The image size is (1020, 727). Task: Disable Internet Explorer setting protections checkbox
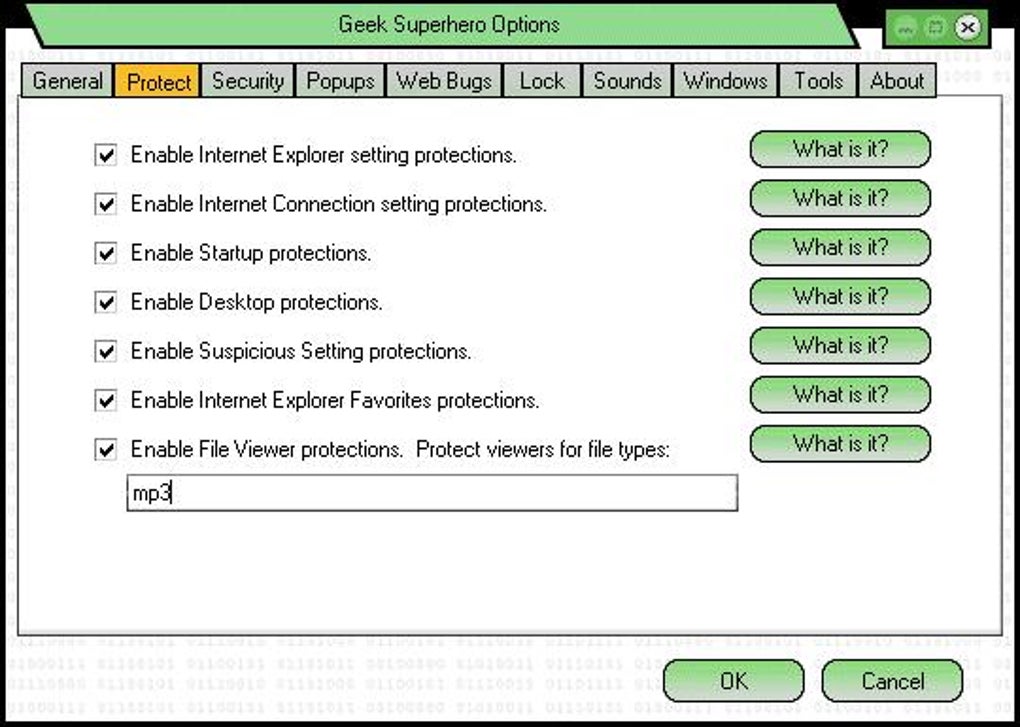tap(105, 155)
